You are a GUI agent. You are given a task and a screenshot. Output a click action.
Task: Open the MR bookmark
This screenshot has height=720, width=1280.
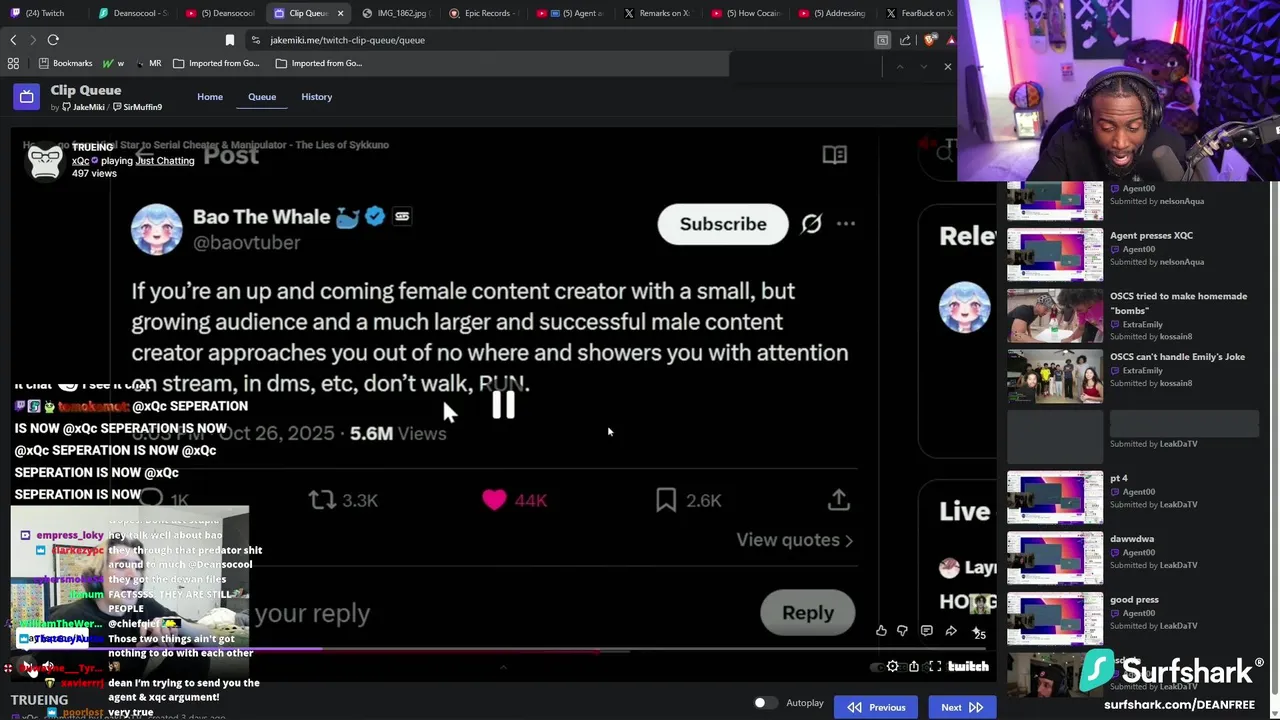(147, 63)
